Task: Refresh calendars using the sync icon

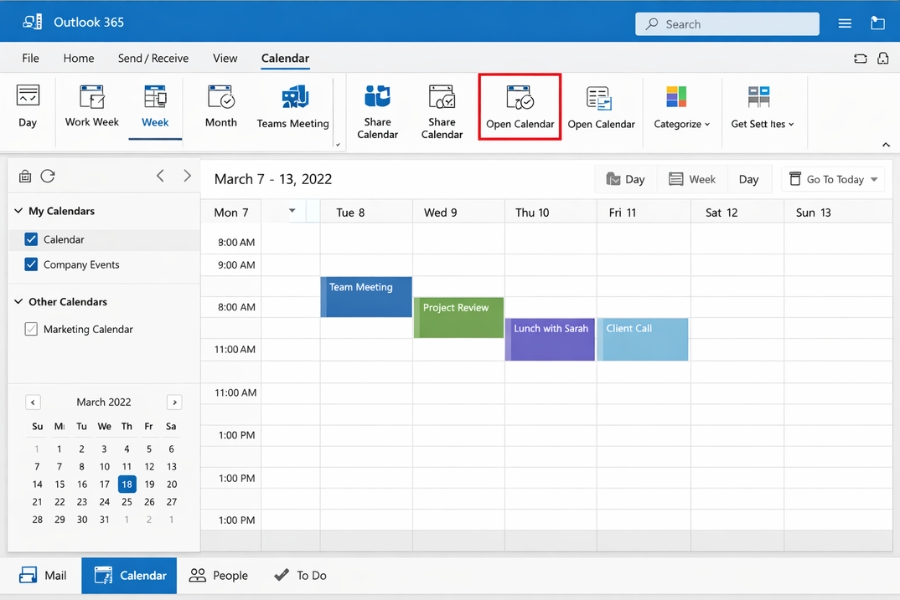Action: click(48, 176)
